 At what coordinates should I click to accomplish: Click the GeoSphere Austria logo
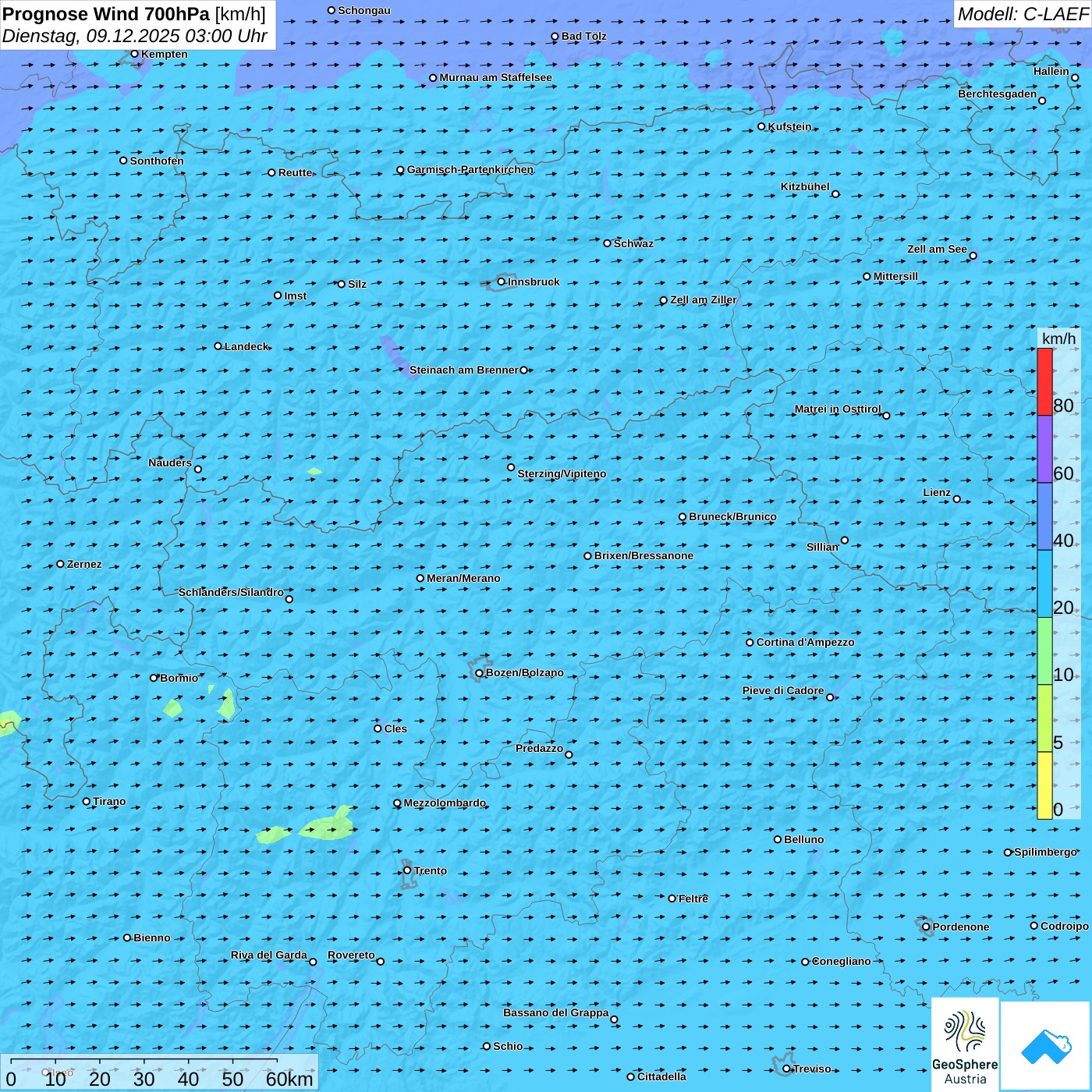tap(965, 1045)
